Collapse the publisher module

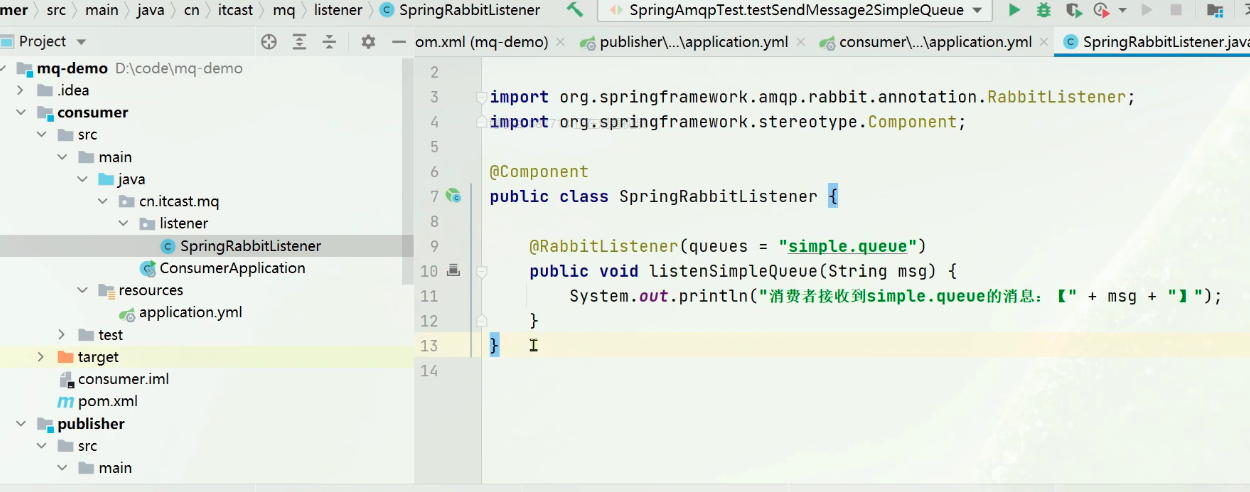20,424
